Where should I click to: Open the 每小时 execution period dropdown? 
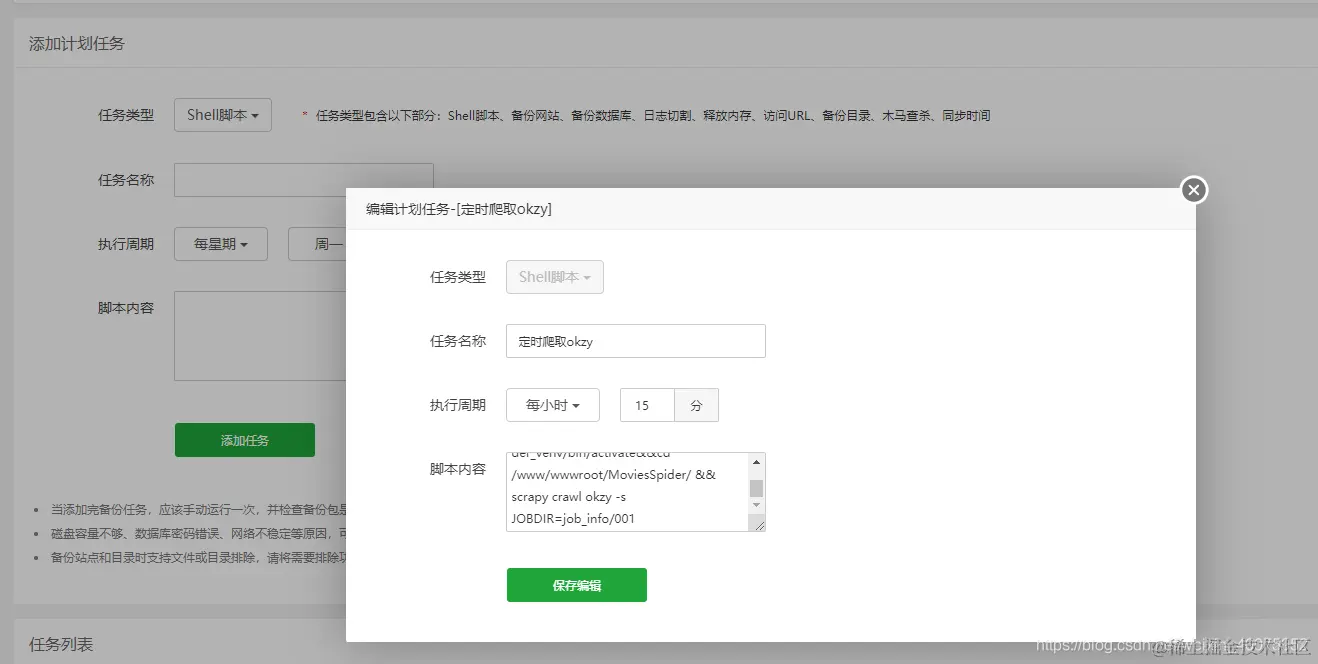tap(553, 405)
